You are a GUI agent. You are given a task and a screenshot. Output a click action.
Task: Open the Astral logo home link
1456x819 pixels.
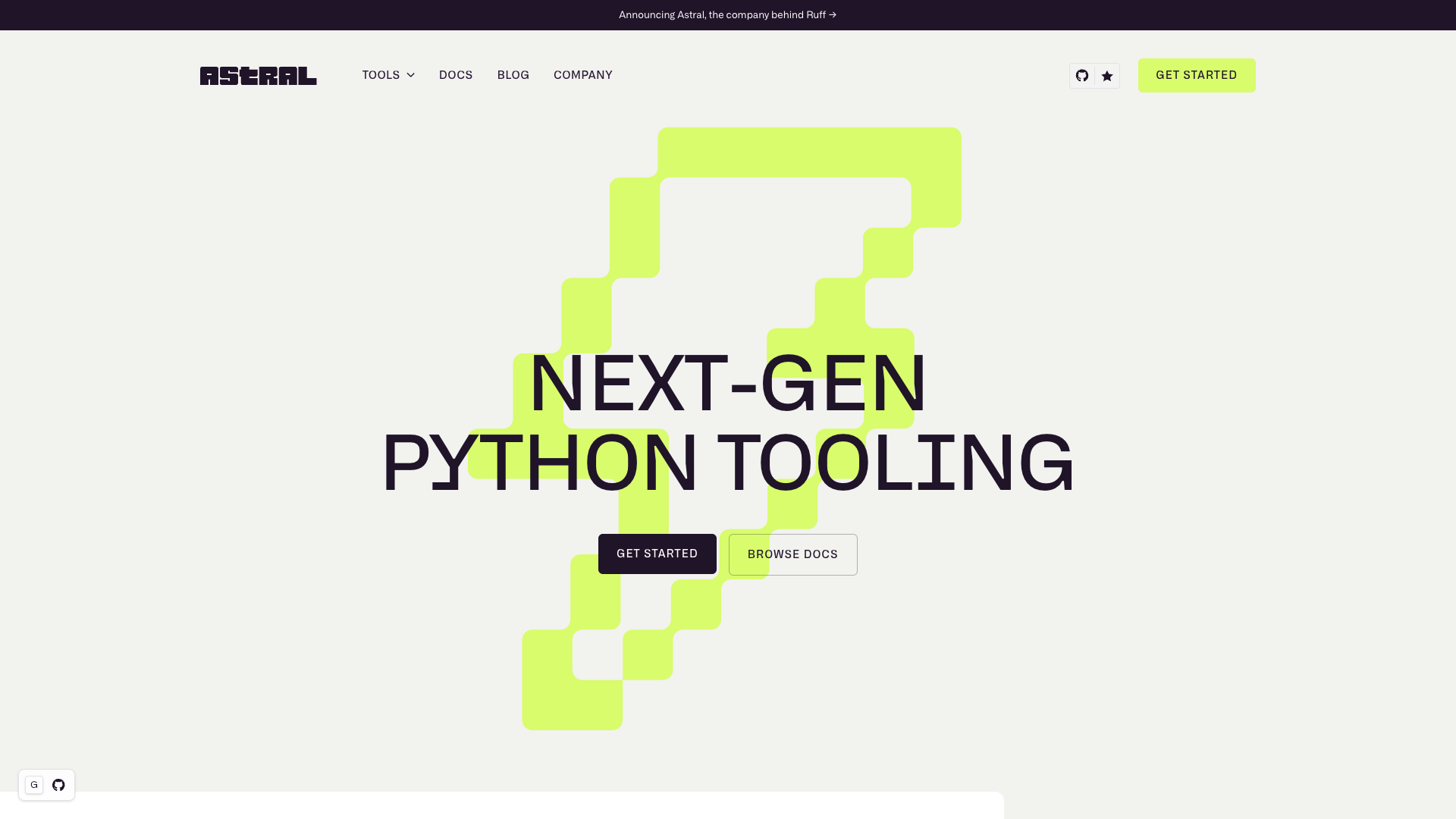258,76
